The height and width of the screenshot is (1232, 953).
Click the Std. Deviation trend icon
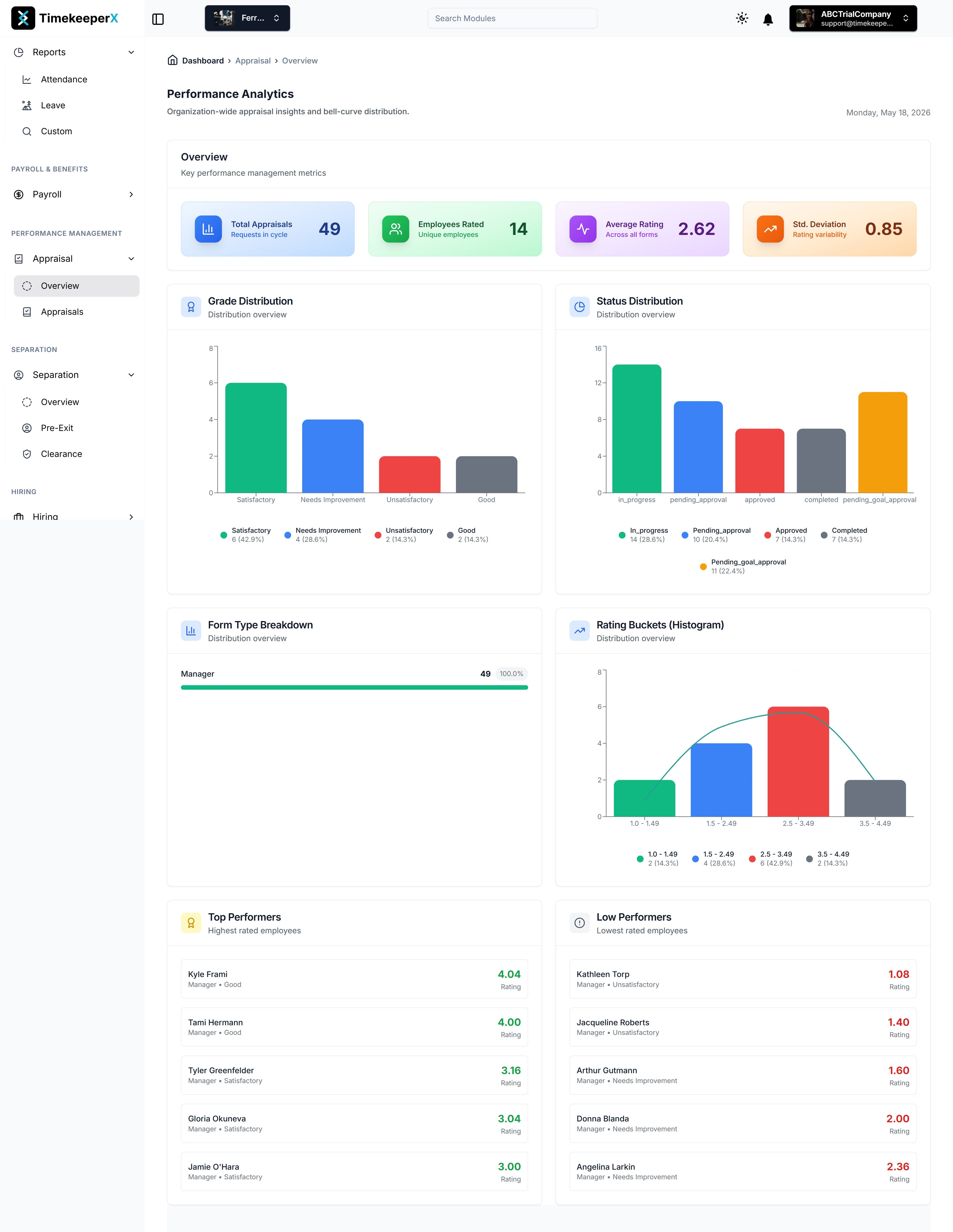pos(770,229)
